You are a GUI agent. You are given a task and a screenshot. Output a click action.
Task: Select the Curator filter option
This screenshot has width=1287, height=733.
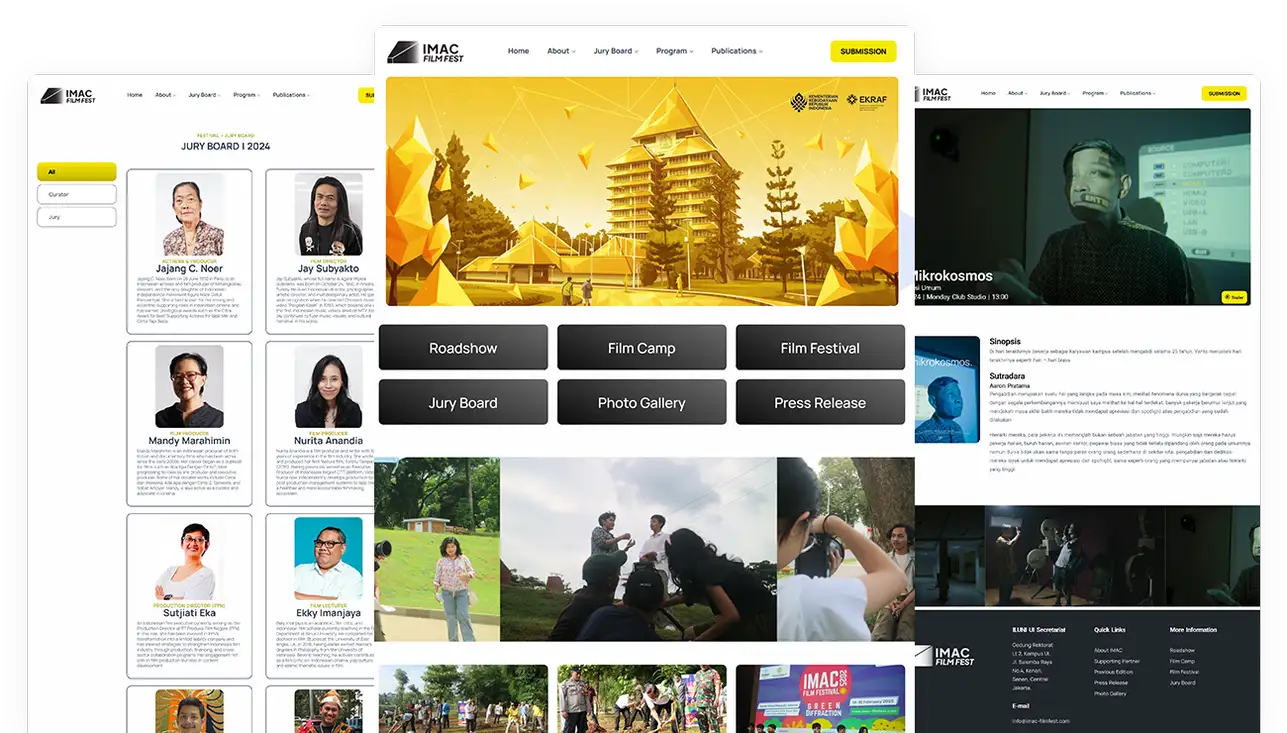[x=77, y=194]
